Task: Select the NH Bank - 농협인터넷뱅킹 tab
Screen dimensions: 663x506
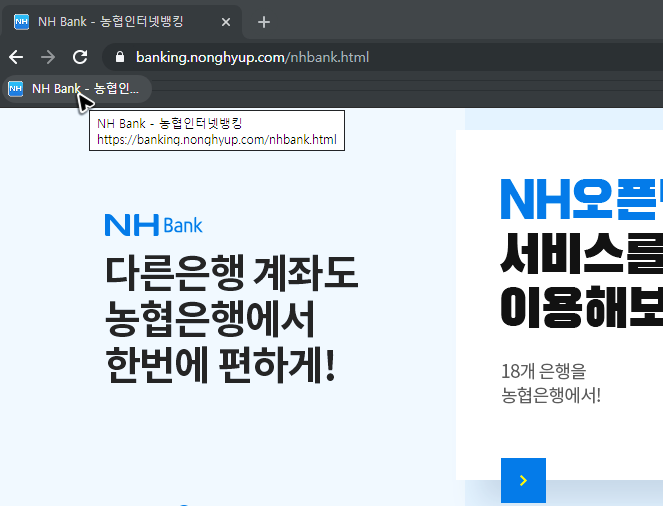Action: pyautogui.click(x=122, y=22)
